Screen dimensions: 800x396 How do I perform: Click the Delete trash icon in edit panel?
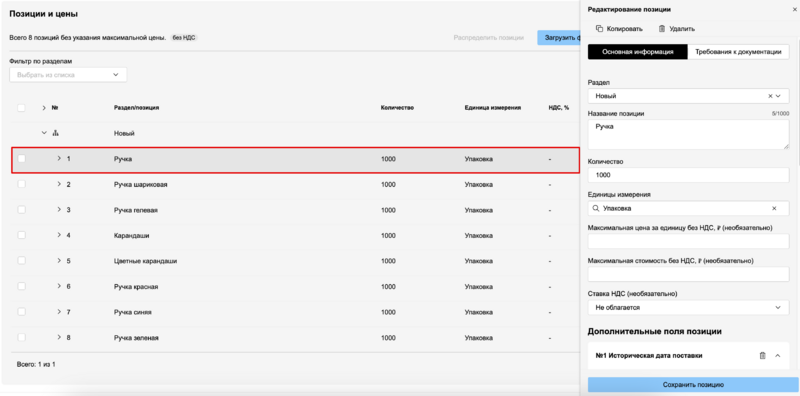coord(662,29)
